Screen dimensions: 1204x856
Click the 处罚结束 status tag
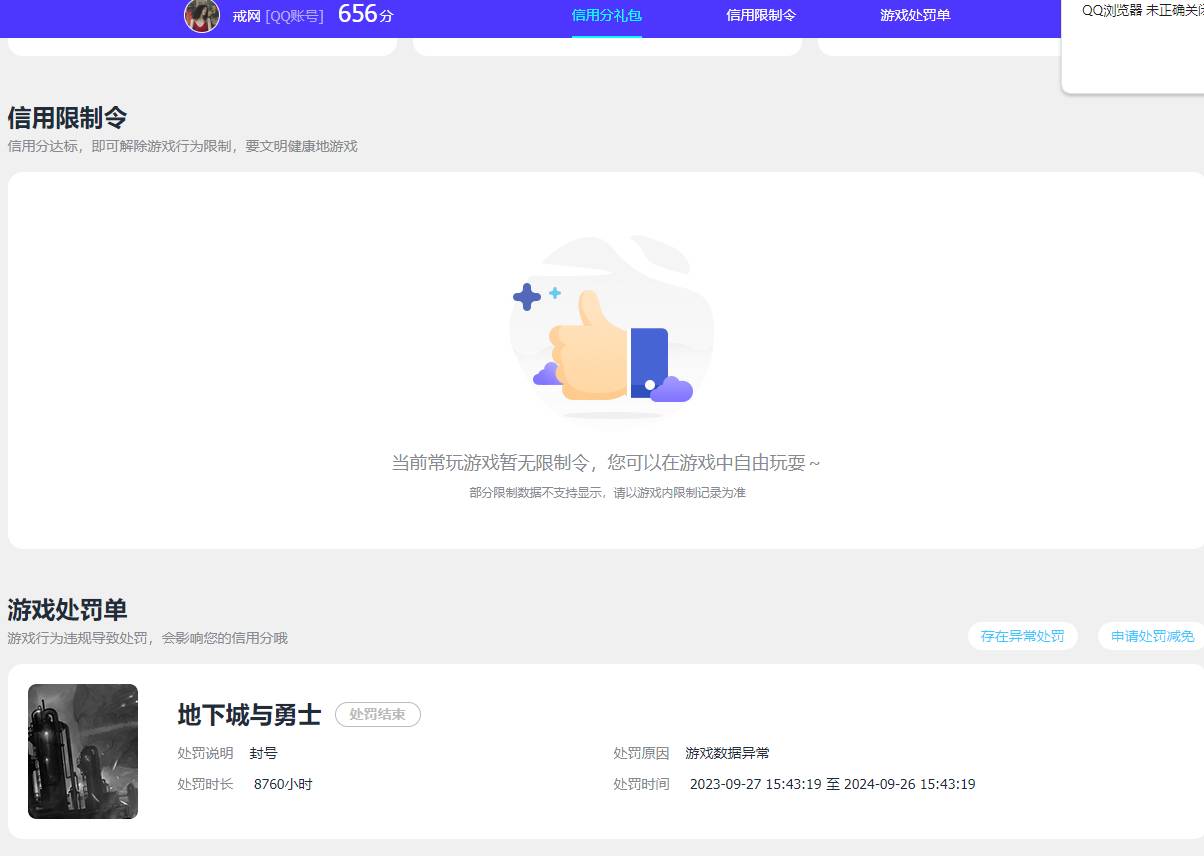click(x=377, y=714)
